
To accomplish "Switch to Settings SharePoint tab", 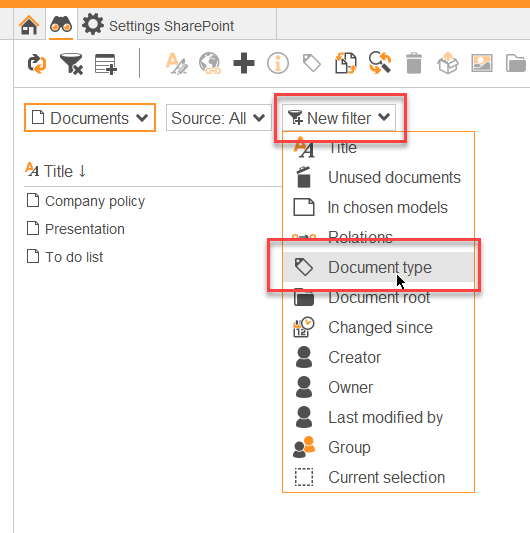I will click(158, 25).
